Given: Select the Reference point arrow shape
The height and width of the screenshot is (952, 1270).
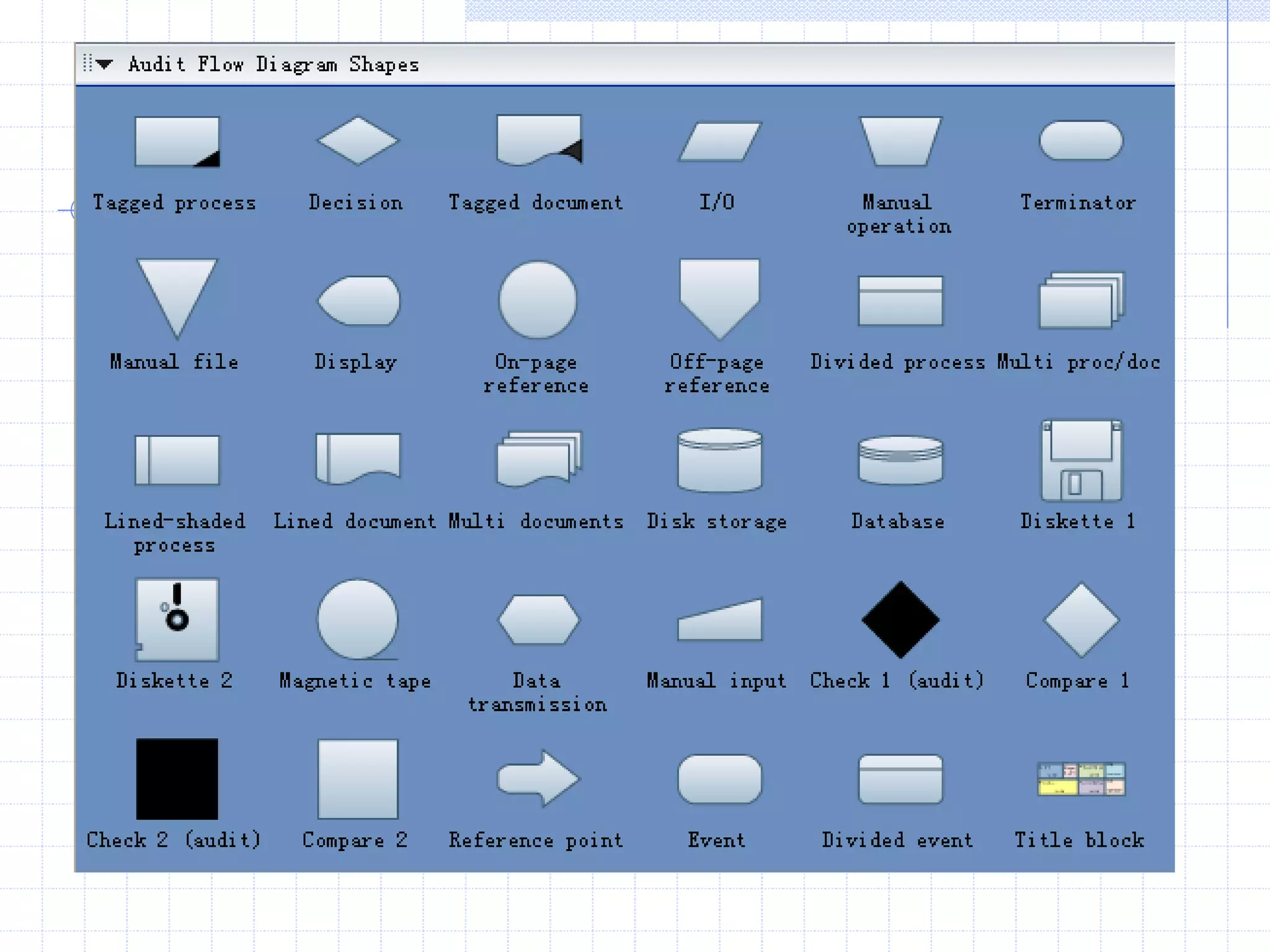Looking at the screenshot, I should click(538, 778).
